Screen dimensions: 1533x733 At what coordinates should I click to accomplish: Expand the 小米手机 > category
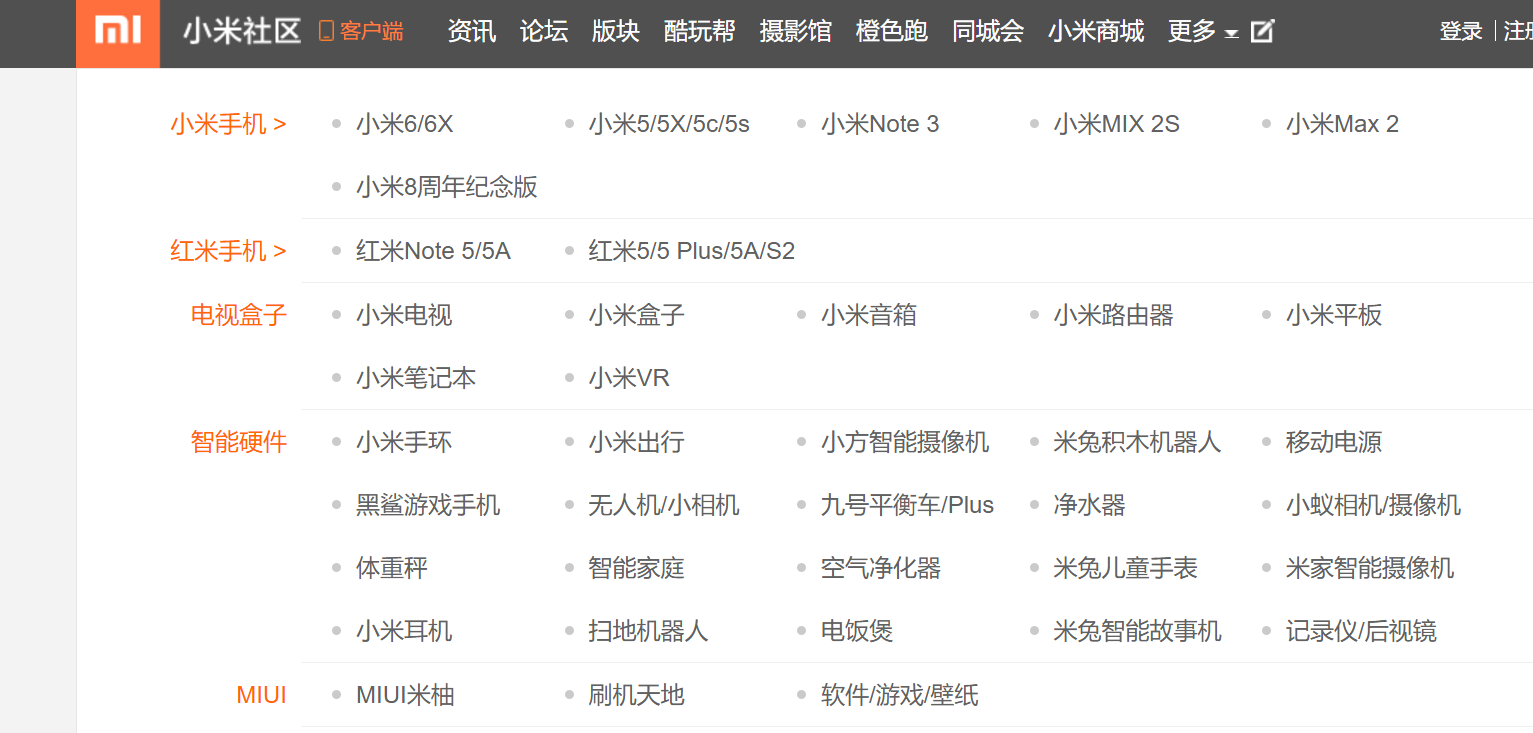coord(228,124)
